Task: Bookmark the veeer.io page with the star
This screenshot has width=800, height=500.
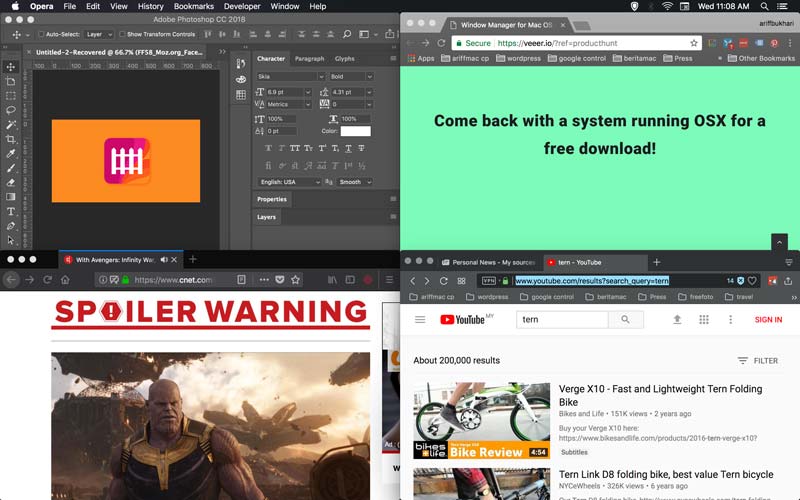Action: [694, 43]
